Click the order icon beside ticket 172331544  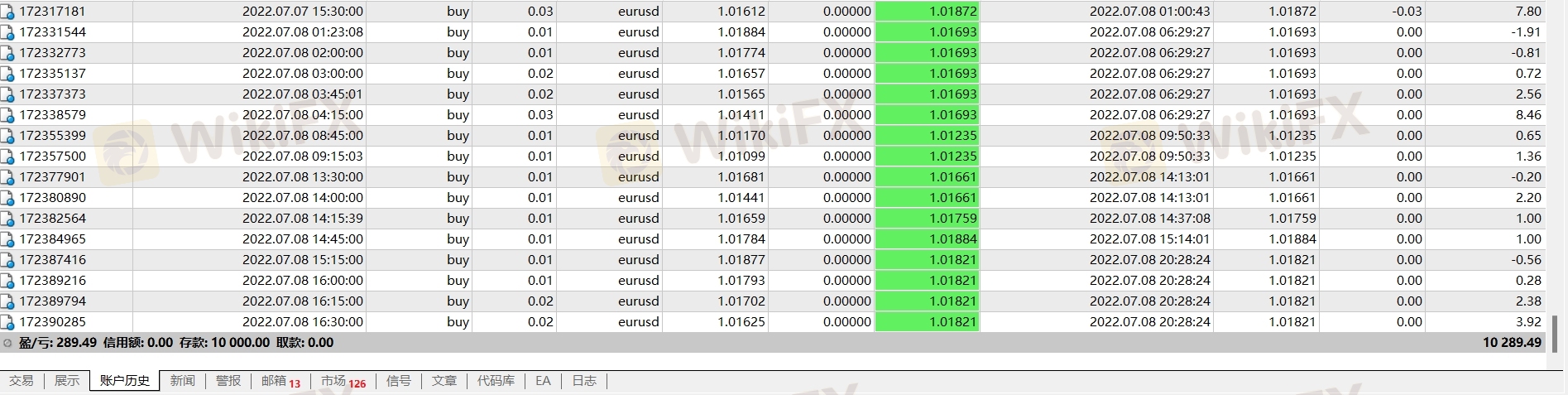(x=7, y=32)
